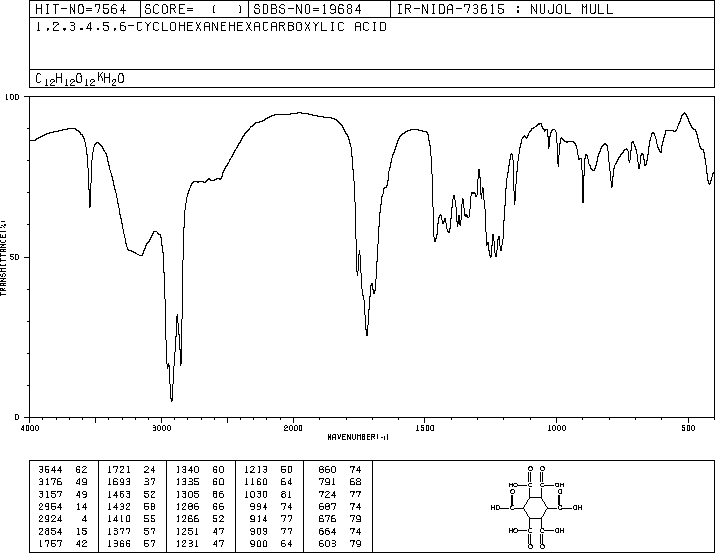Select peak value 3176 in the table
This screenshot has width=715, height=553.
(x=50, y=482)
